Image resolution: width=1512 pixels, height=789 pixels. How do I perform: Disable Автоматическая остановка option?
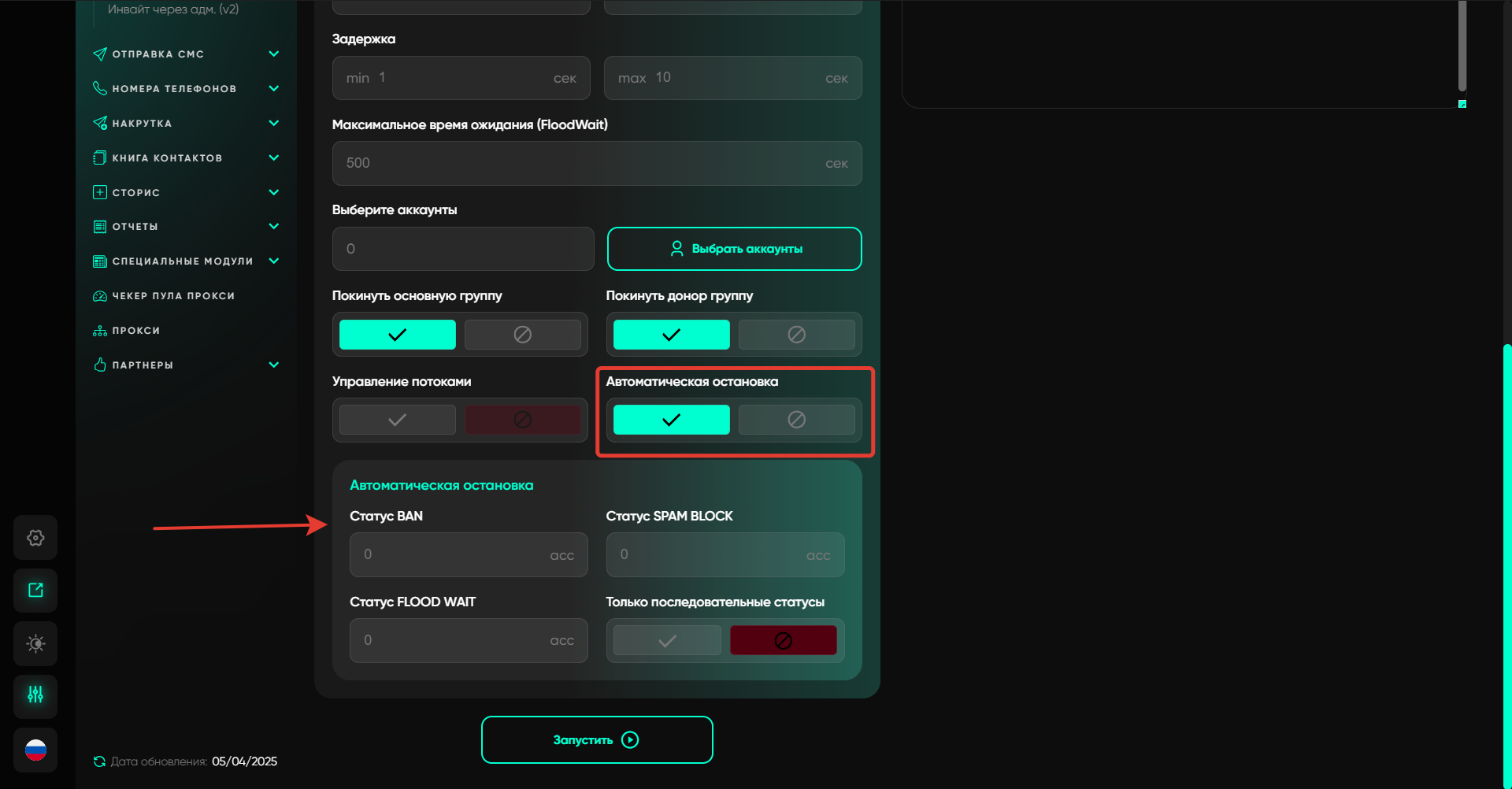tap(796, 420)
